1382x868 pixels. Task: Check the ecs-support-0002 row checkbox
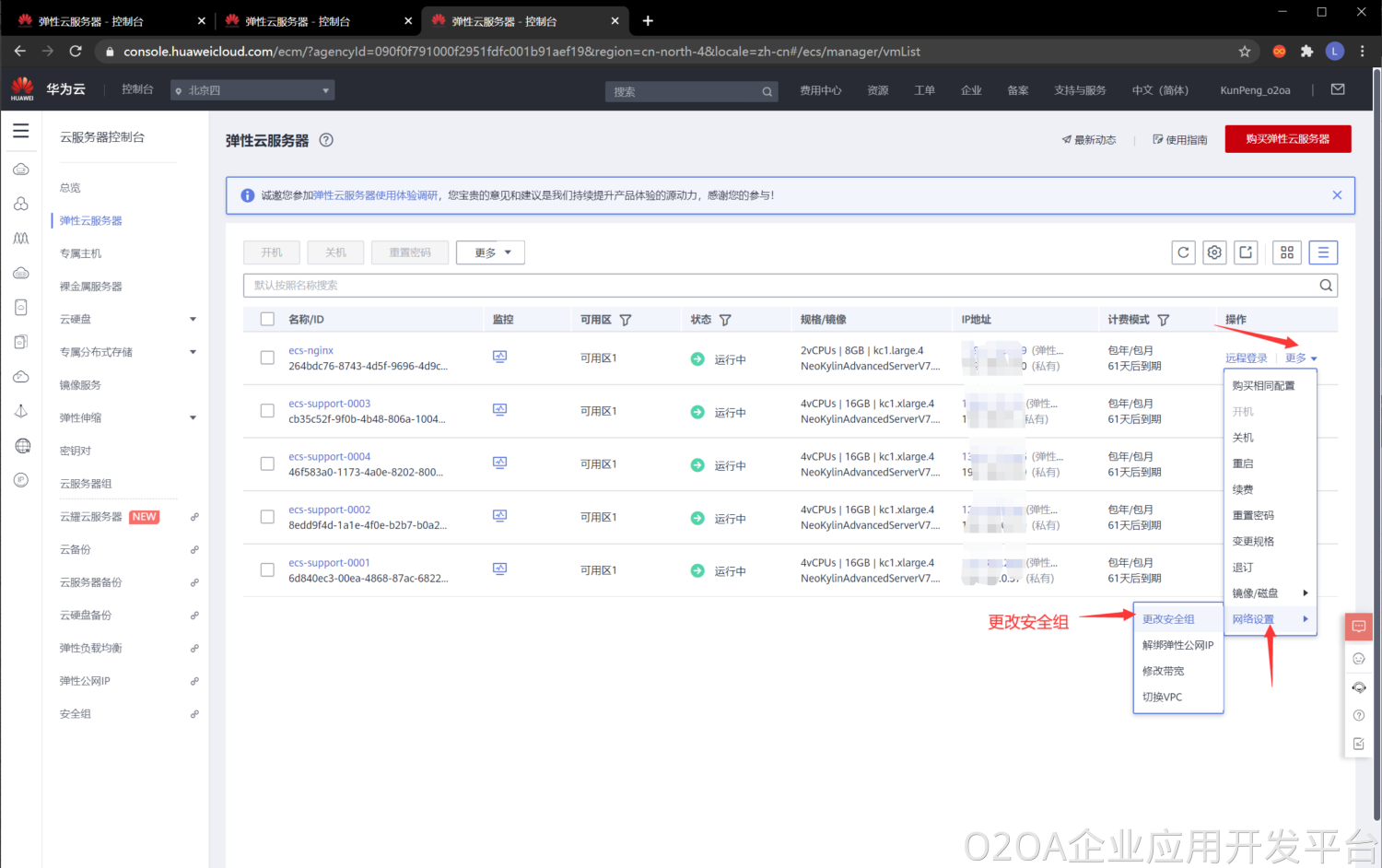[x=267, y=517]
